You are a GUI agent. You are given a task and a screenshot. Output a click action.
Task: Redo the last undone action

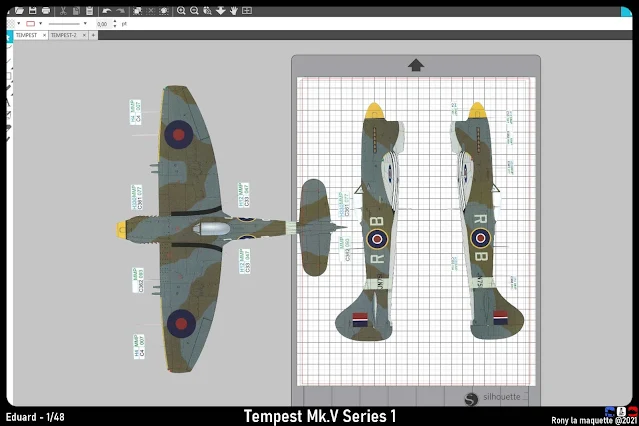point(120,11)
